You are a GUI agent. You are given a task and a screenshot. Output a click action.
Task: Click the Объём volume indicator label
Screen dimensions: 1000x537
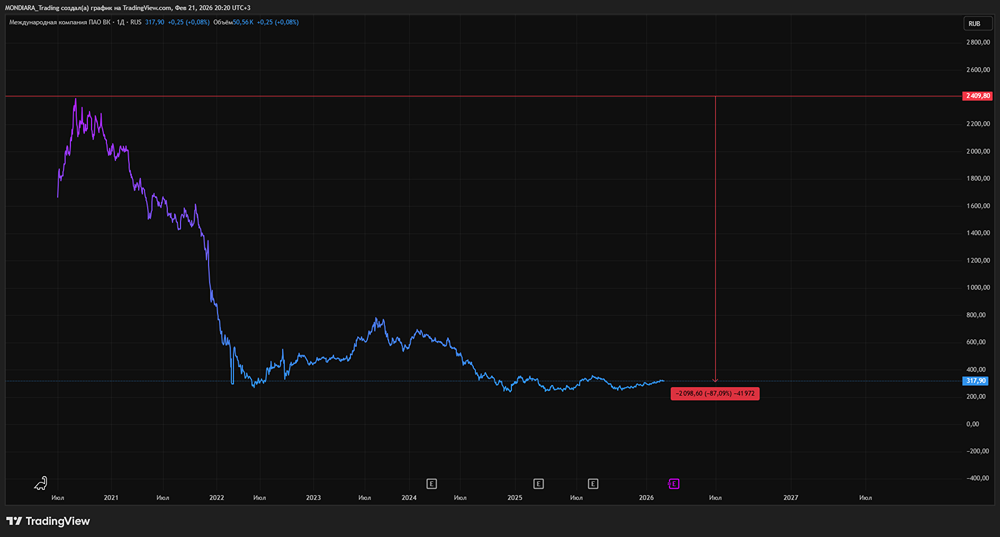tap(222, 21)
